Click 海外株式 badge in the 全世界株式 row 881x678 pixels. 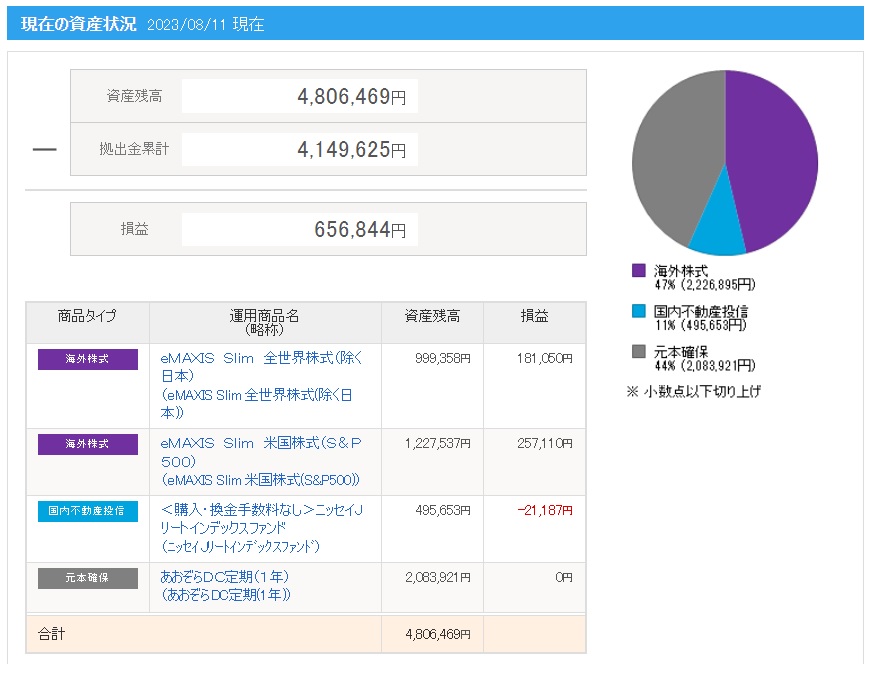tap(88, 359)
